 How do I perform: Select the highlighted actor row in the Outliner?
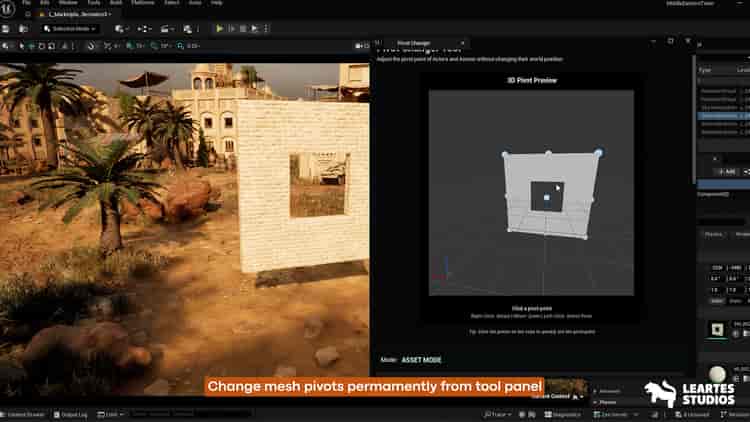[723, 116]
